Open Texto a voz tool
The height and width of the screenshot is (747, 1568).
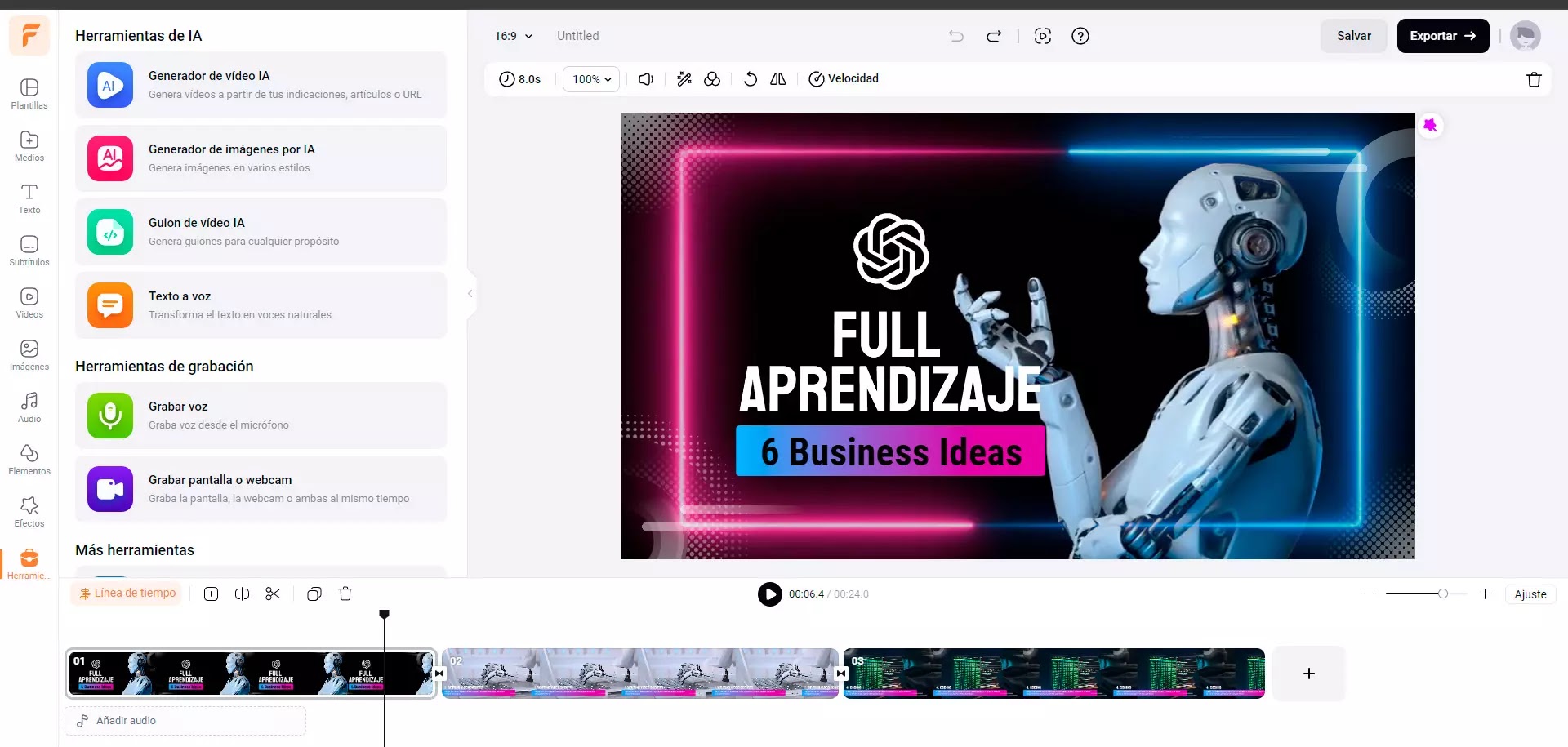pyautogui.click(x=261, y=305)
